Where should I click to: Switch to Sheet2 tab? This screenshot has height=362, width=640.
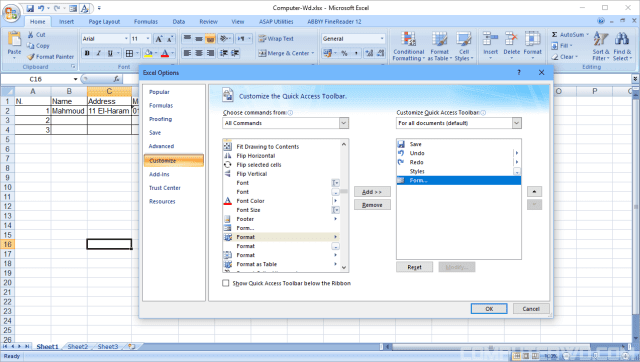coord(77,346)
